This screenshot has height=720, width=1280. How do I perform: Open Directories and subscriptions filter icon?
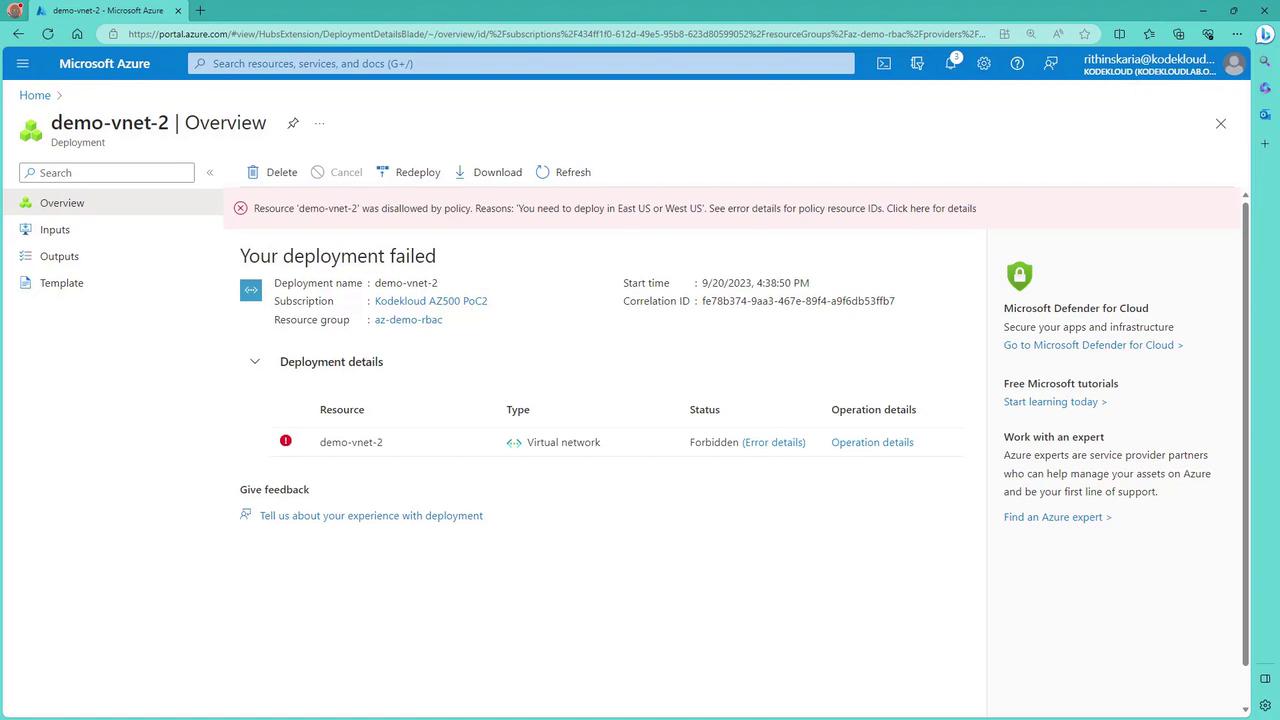click(x=917, y=63)
